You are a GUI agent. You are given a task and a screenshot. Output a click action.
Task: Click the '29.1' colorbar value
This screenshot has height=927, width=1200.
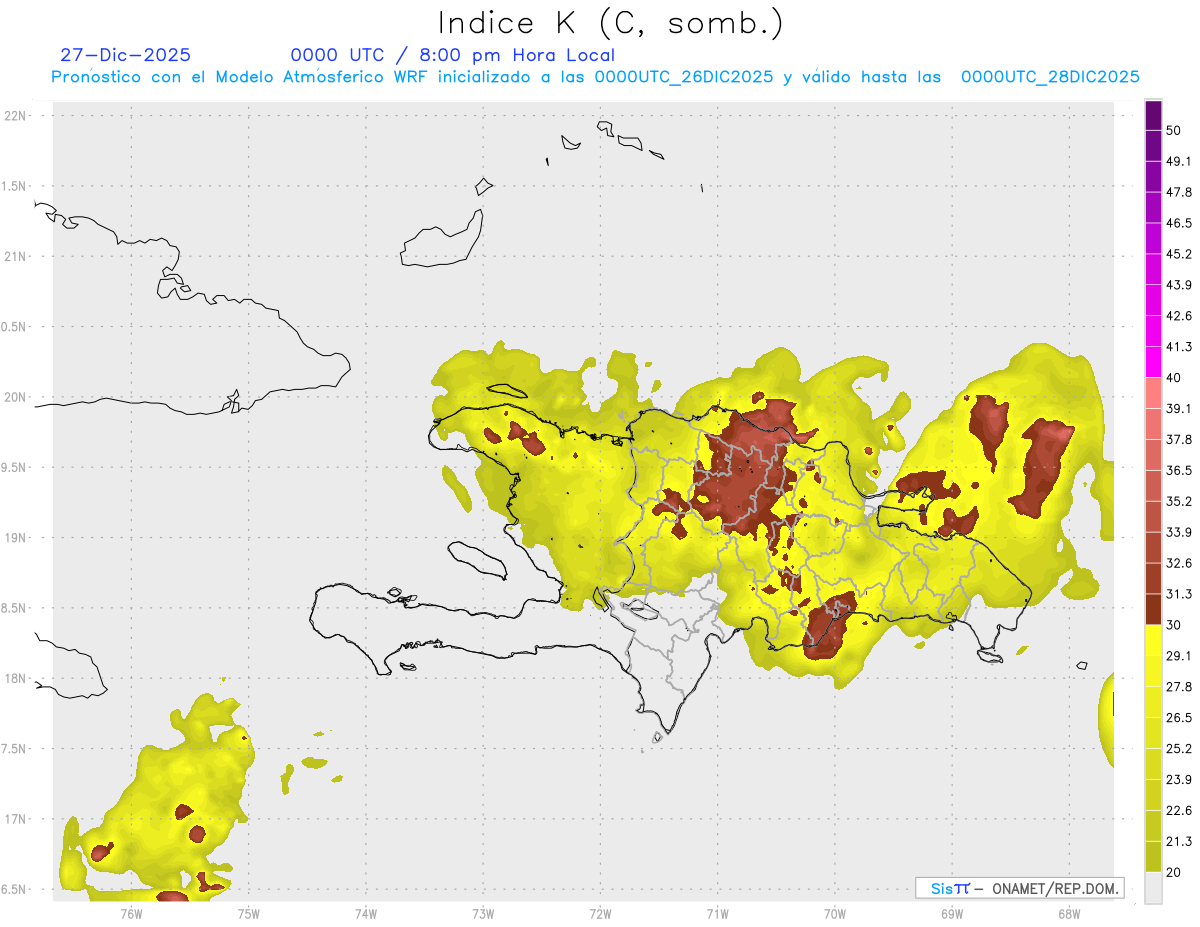[1179, 656]
